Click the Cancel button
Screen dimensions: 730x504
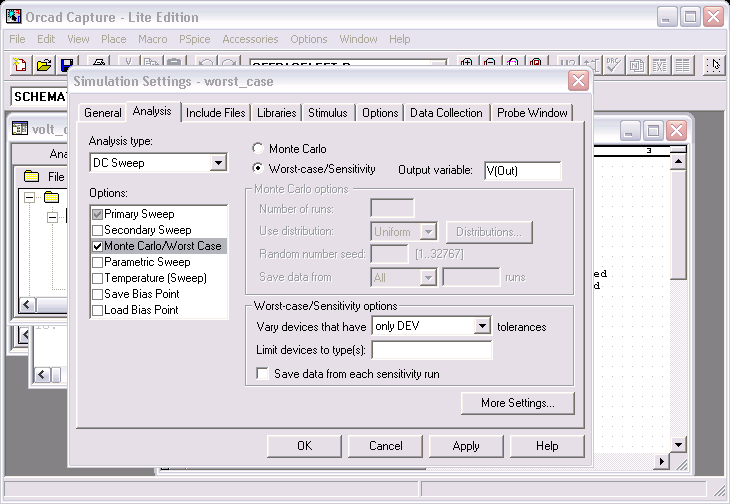(x=385, y=446)
